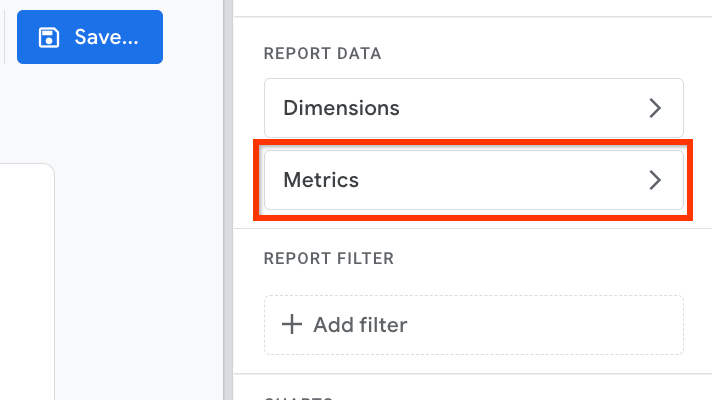Click the plus icon beside Add filter
Screen dimensions: 712x400
292,325
